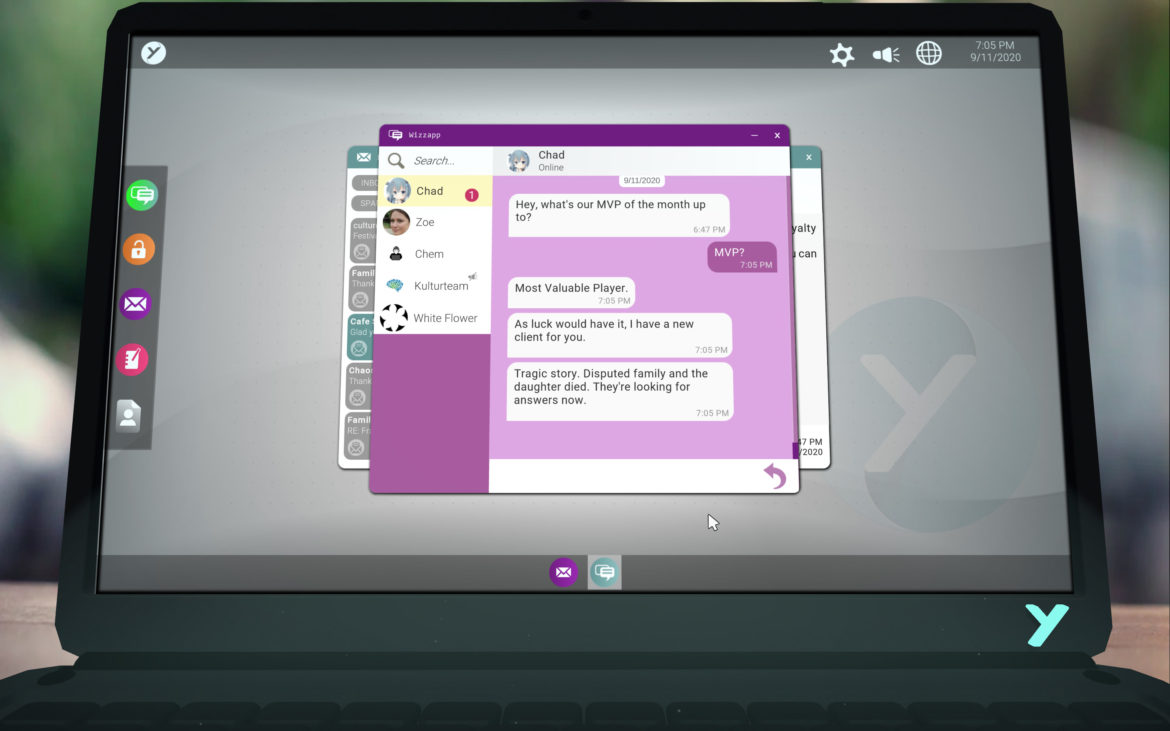The height and width of the screenshot is (731, 1170).
Task: Open the globe browser icon in the top bar
Action: pos(929,54)
